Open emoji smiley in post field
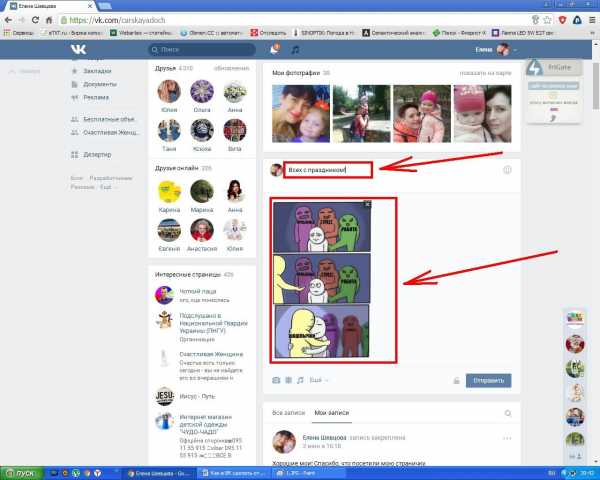 tap(507, 170)
